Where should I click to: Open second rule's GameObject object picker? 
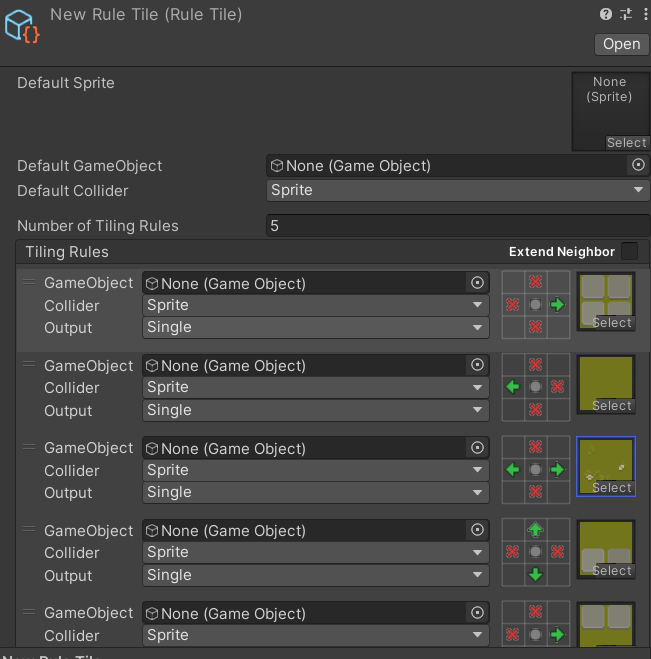(477, 365)
